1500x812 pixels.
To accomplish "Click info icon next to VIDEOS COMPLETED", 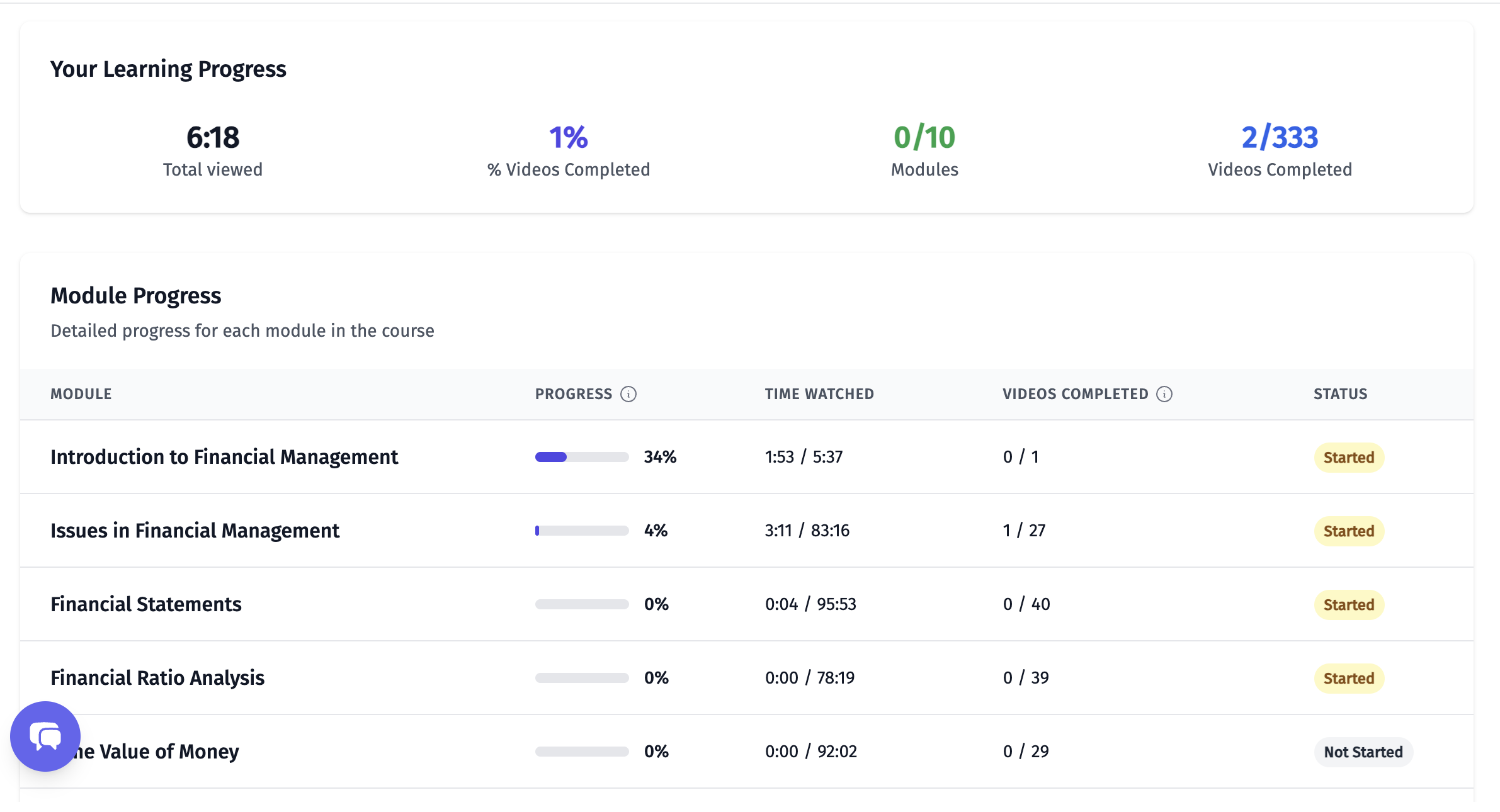I will click(x=1164, y=394).
